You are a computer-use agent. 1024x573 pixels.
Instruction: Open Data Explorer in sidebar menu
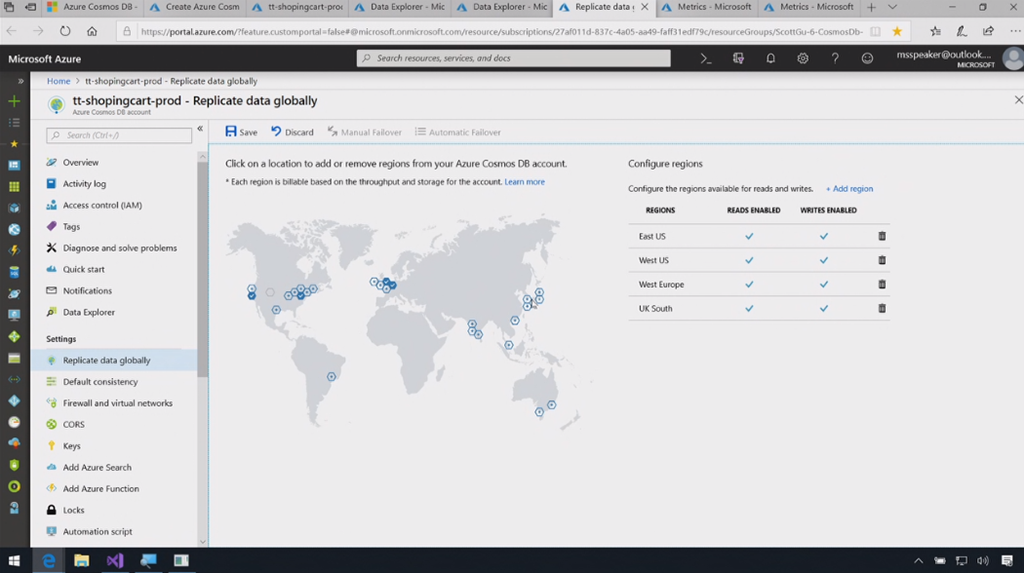tap(89, 312)
